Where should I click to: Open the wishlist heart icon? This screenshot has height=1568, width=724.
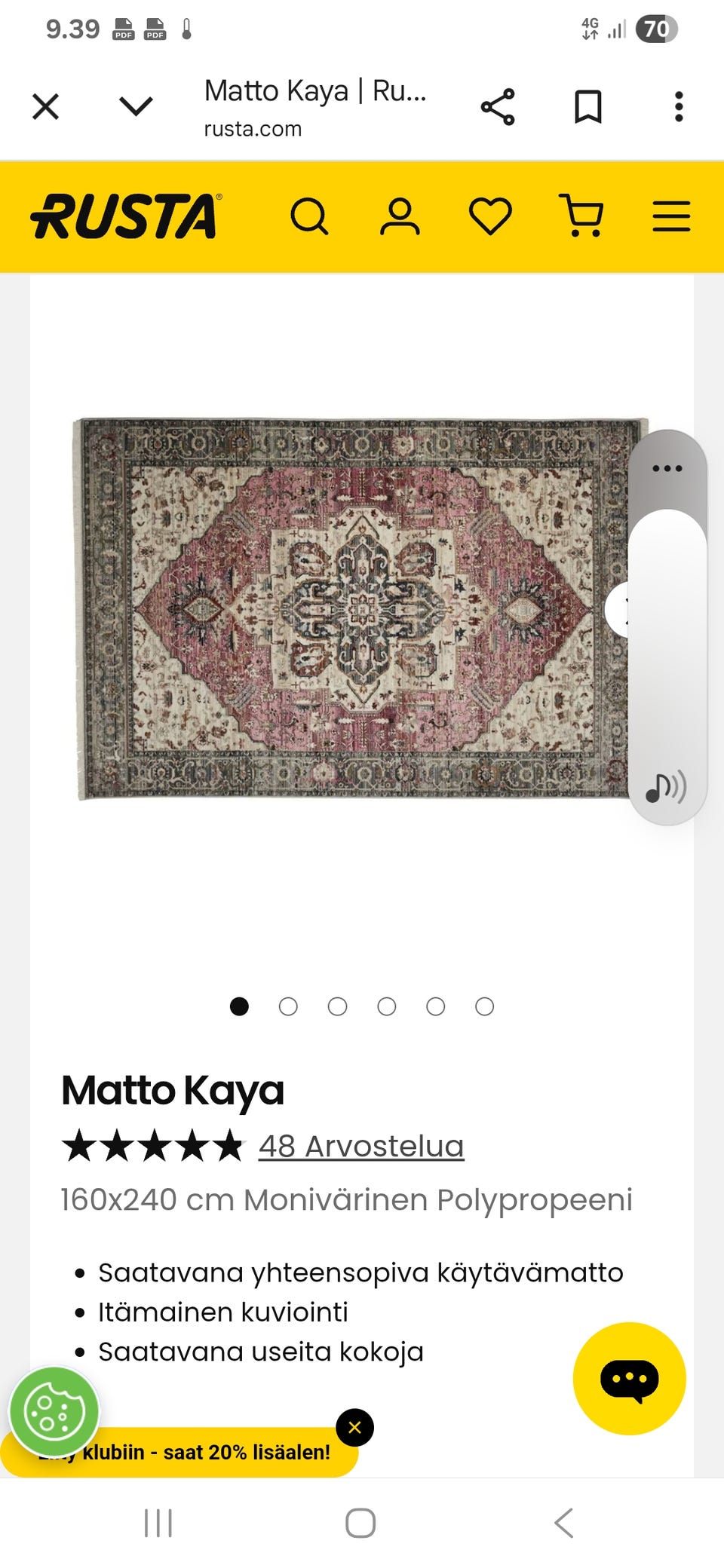(490, 217)
